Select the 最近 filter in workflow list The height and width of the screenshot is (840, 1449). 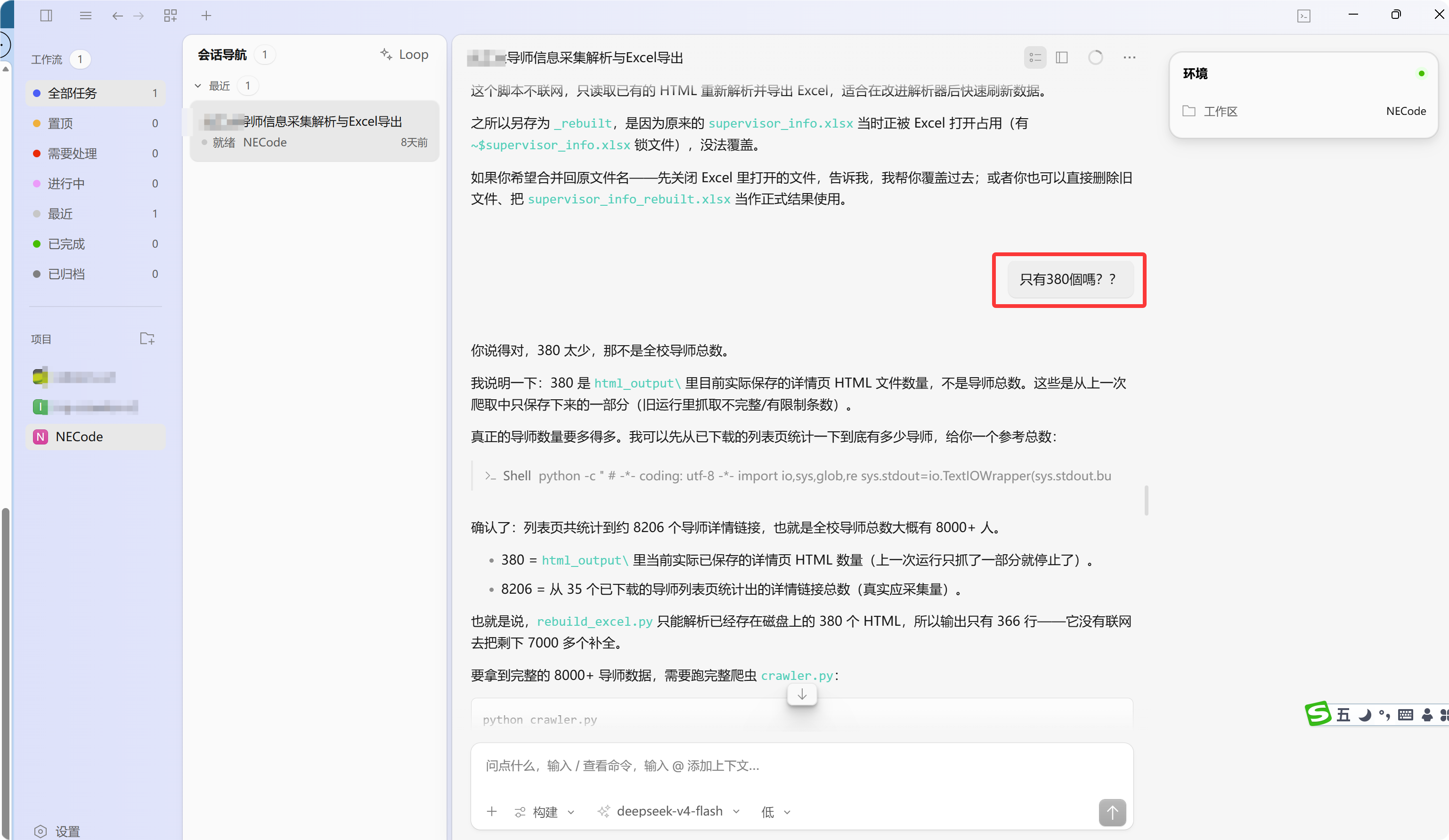pyautogui.click(x=96, y=214)
